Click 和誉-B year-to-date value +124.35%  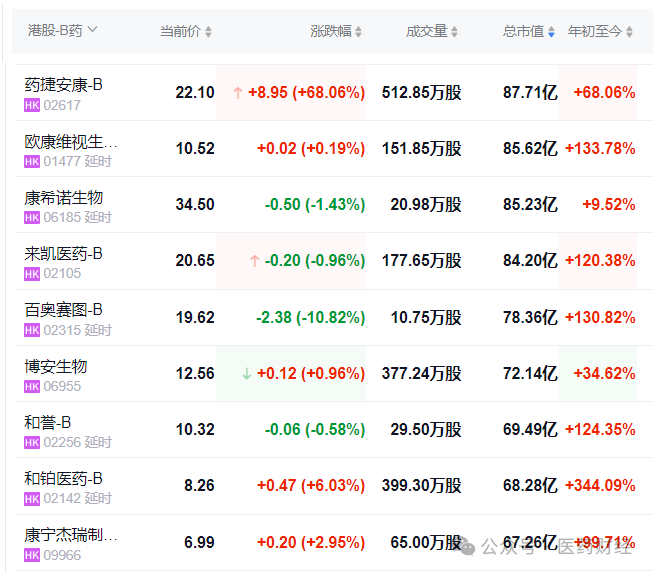600,430
